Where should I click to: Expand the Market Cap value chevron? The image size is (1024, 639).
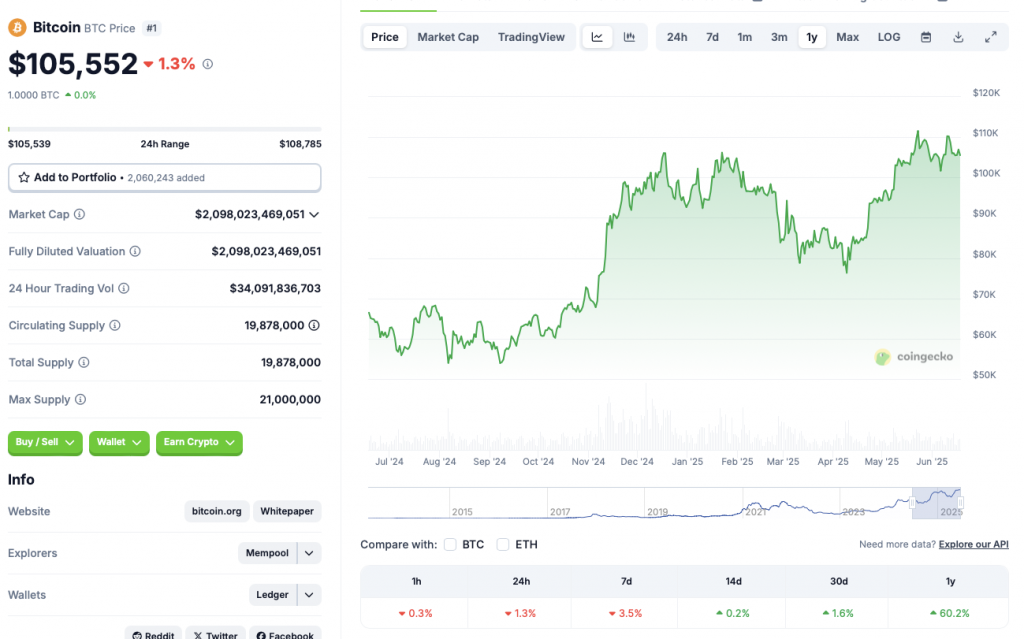pos(314,215)
